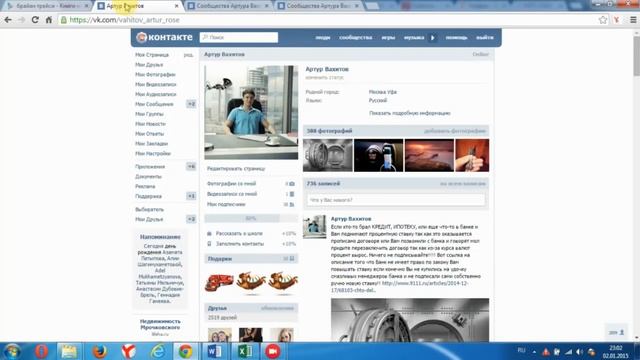This screenshot has height=360, width=640.
Task: Click the VK search field
Action: coord(239,37)
